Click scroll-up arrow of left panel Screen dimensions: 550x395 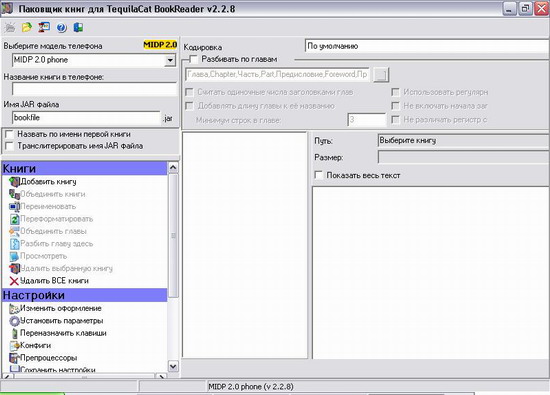click(x=173, y=167)
